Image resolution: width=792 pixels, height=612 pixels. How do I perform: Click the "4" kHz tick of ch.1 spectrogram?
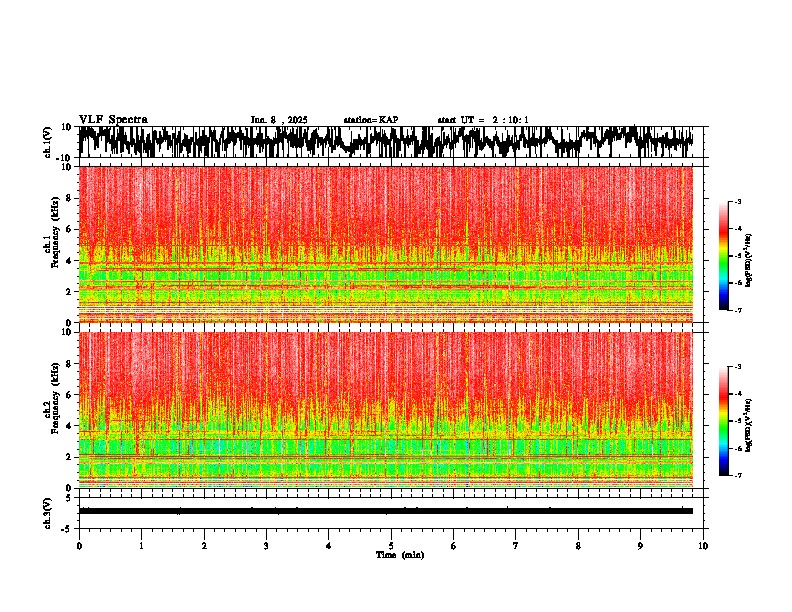tap(70, 261)
